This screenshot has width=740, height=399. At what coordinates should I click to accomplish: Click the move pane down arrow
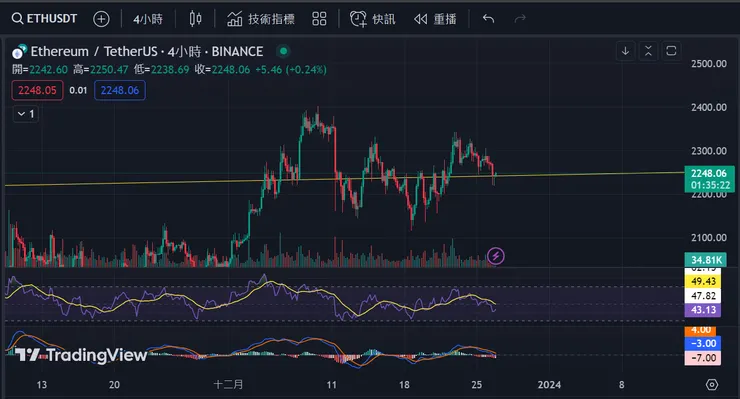tap(625, 51)
